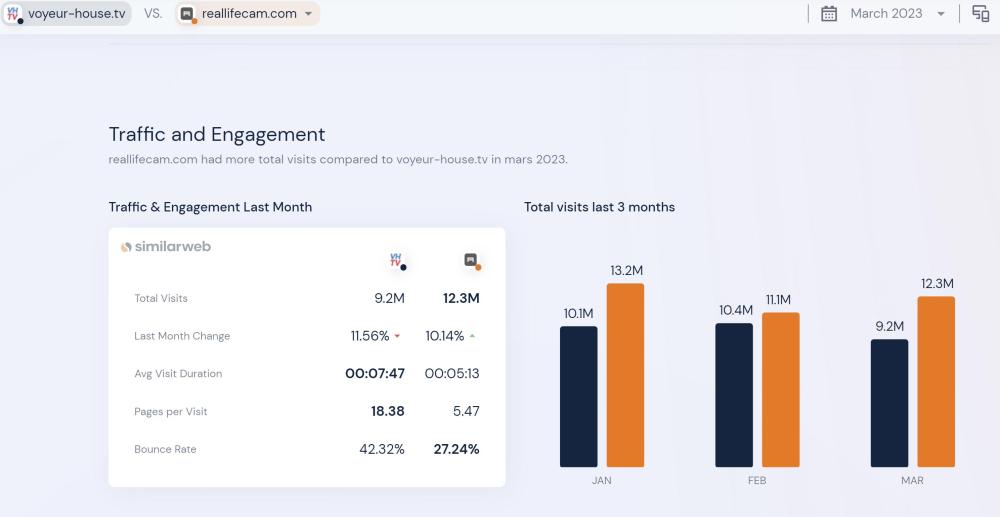Select the reallifecam icon in table header
1000x517 pixels.
pos(471,261)
